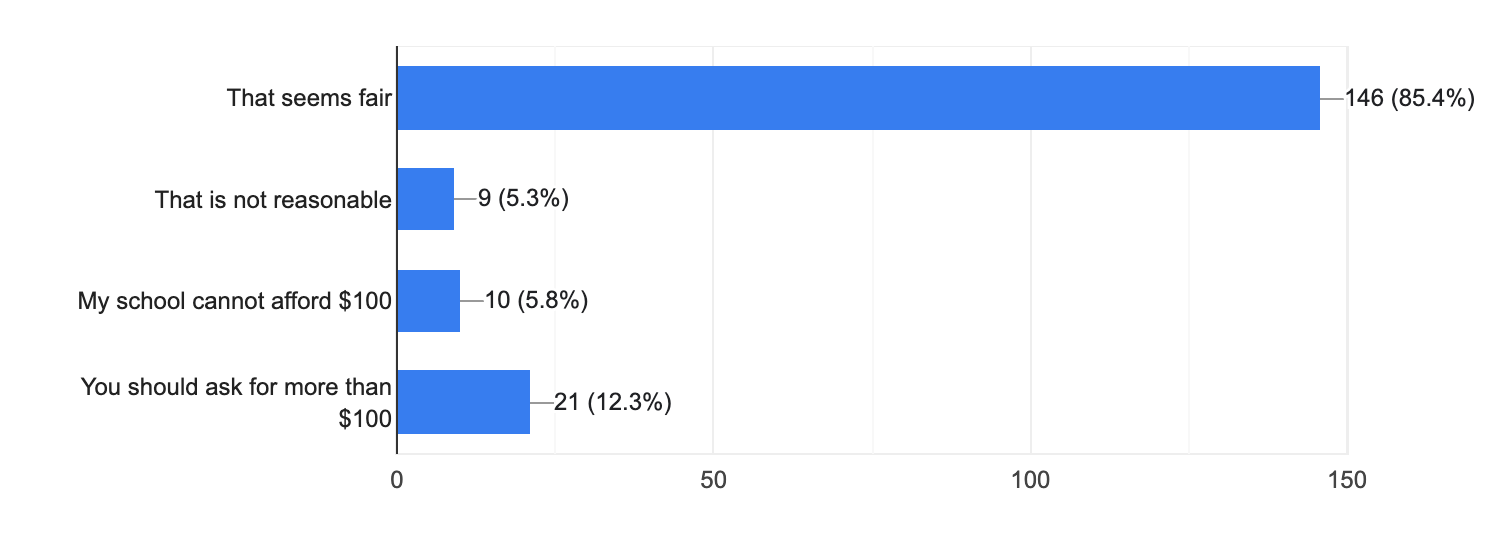Select the 'My school cannot afford $100' label text
This screenshot has width=1498, height=534.
(235, 300)
